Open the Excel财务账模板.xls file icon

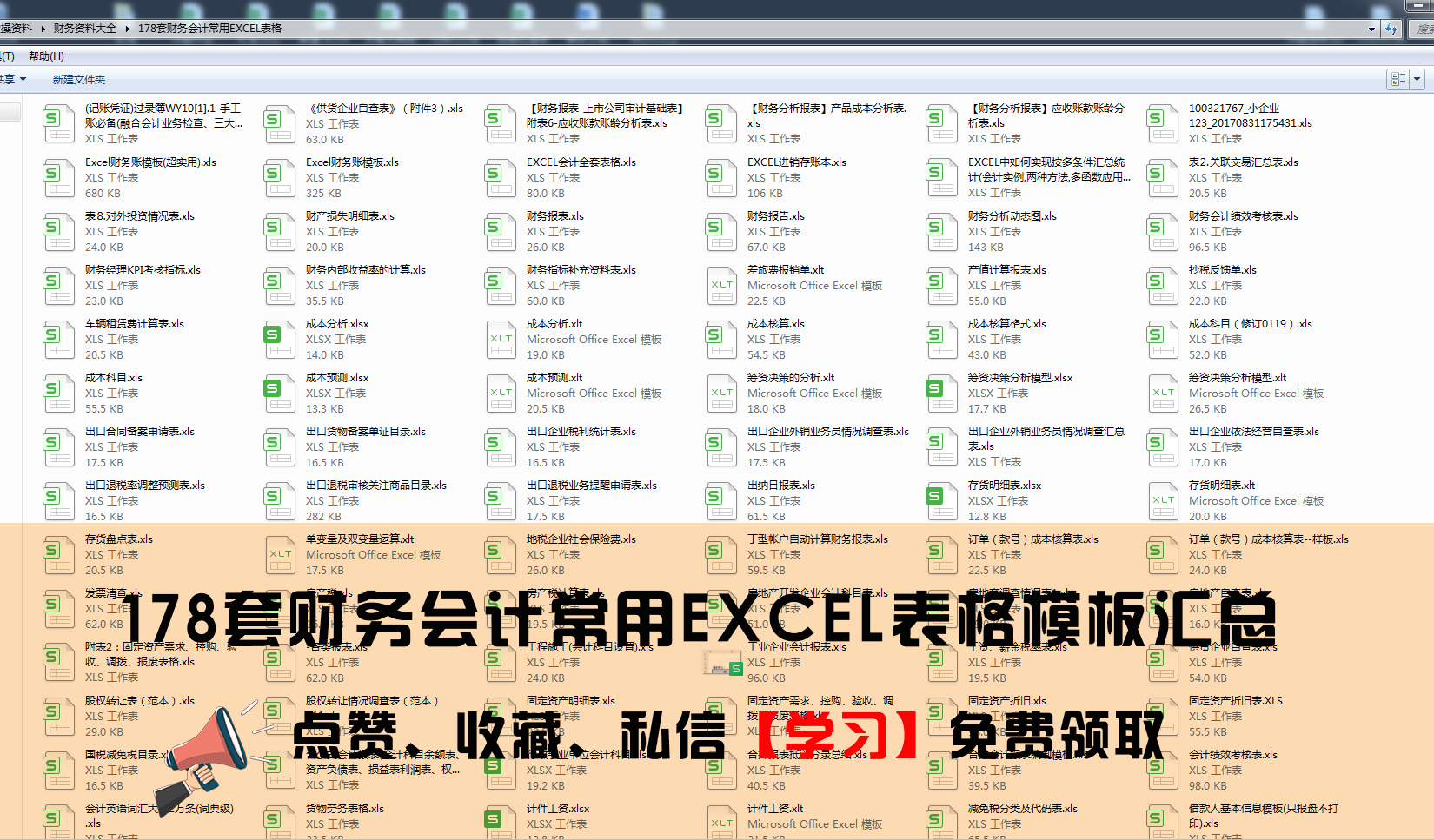280,178
